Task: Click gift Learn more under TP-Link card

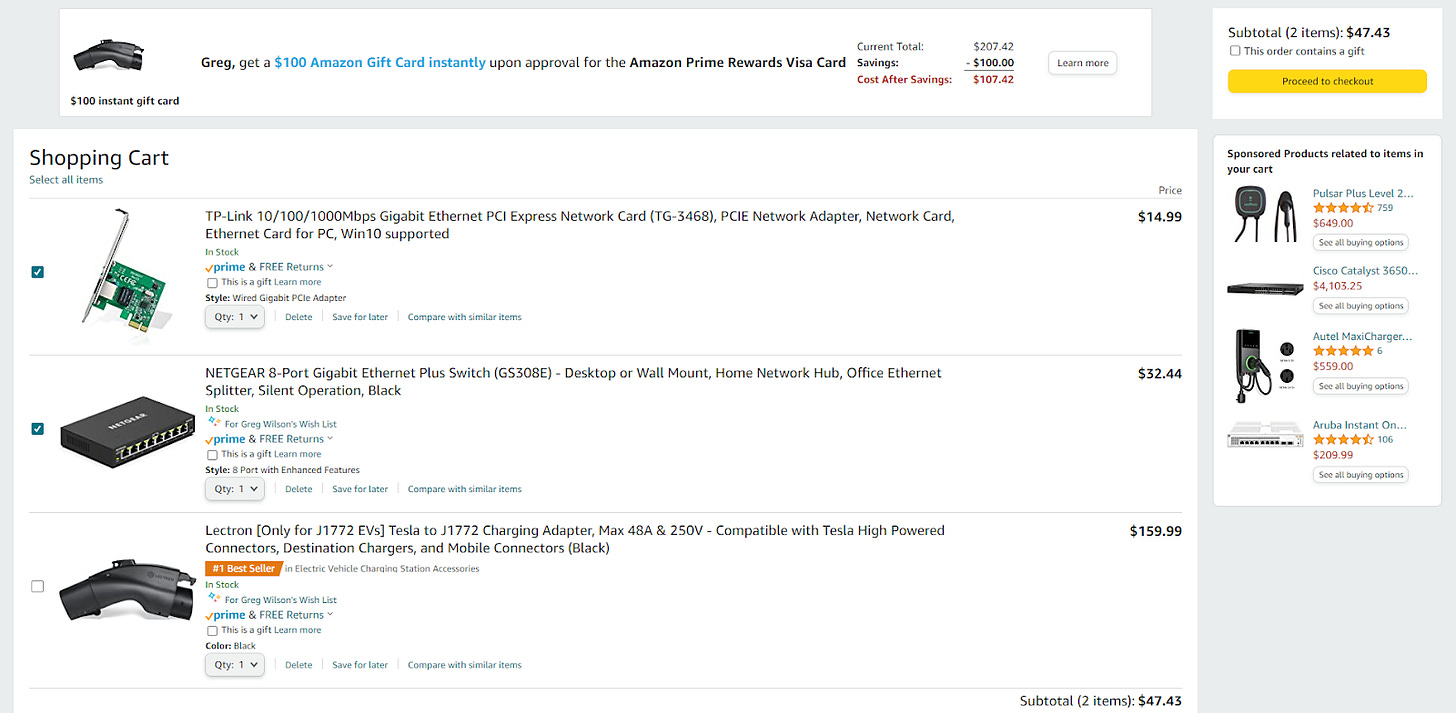Action: click(x=298, y=283)
